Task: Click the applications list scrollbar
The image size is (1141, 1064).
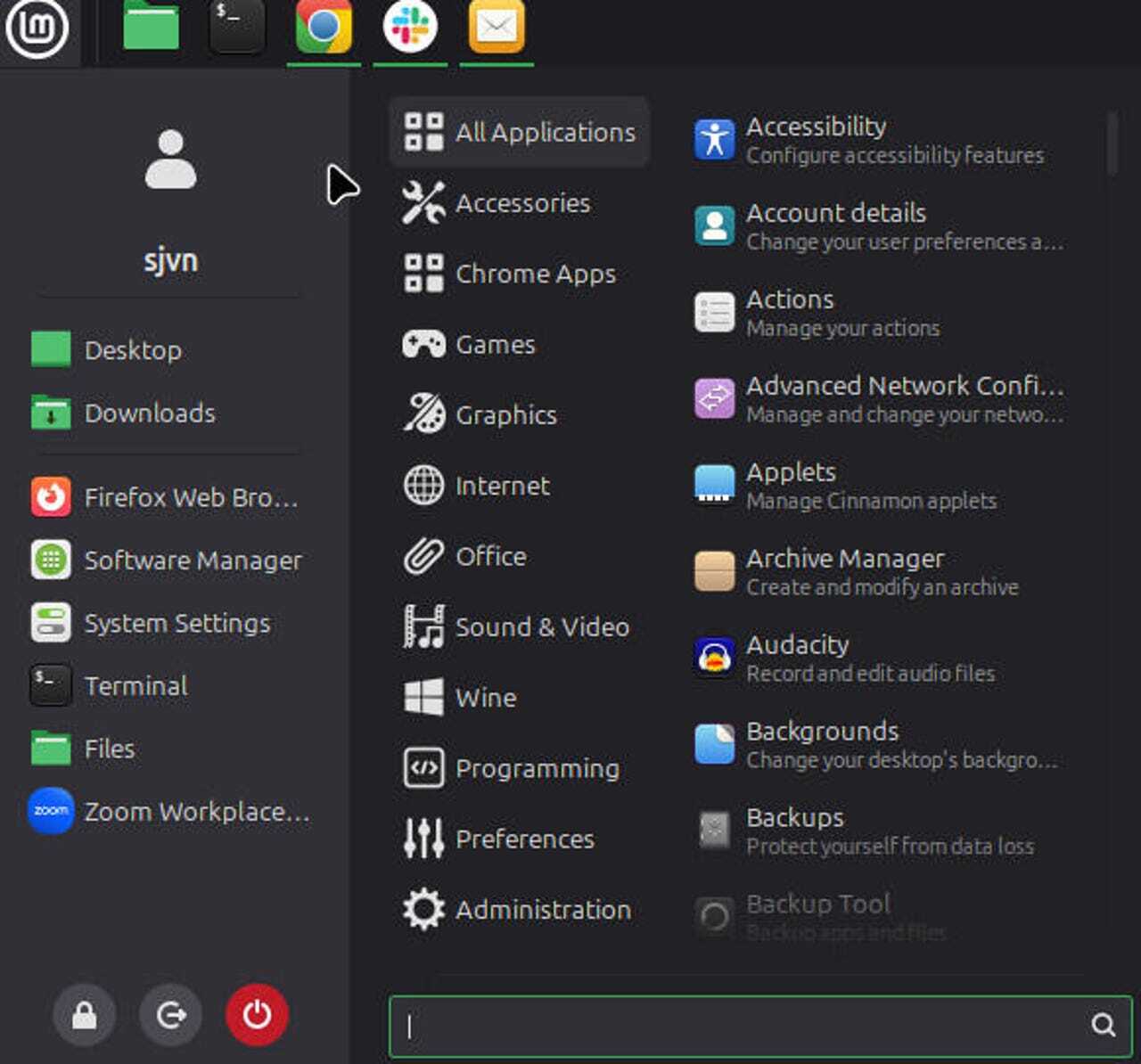Action: [1112, 143]
